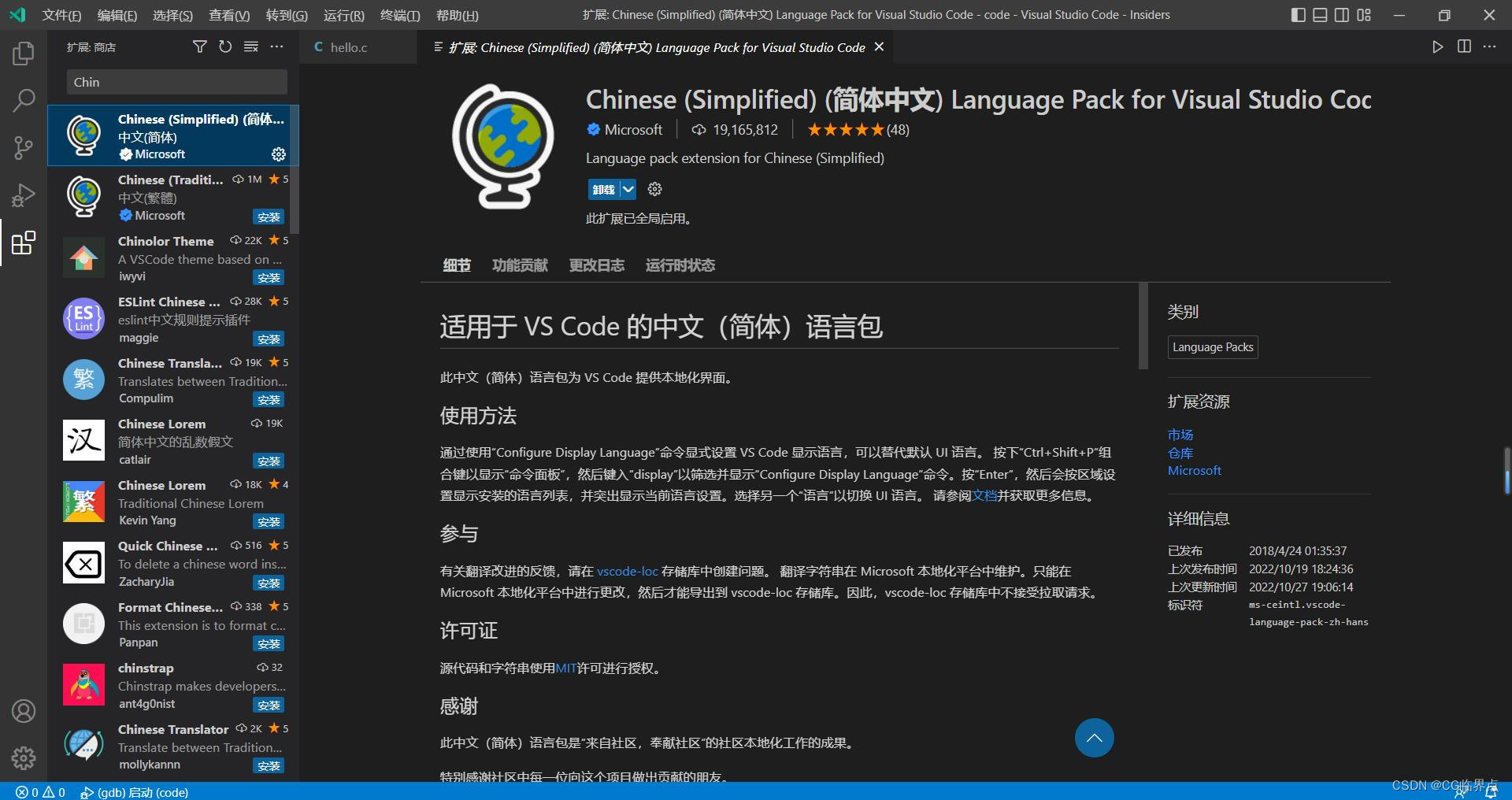Open extensions view more actions menu
The image size is (1512, 800).
pos(276,47)
